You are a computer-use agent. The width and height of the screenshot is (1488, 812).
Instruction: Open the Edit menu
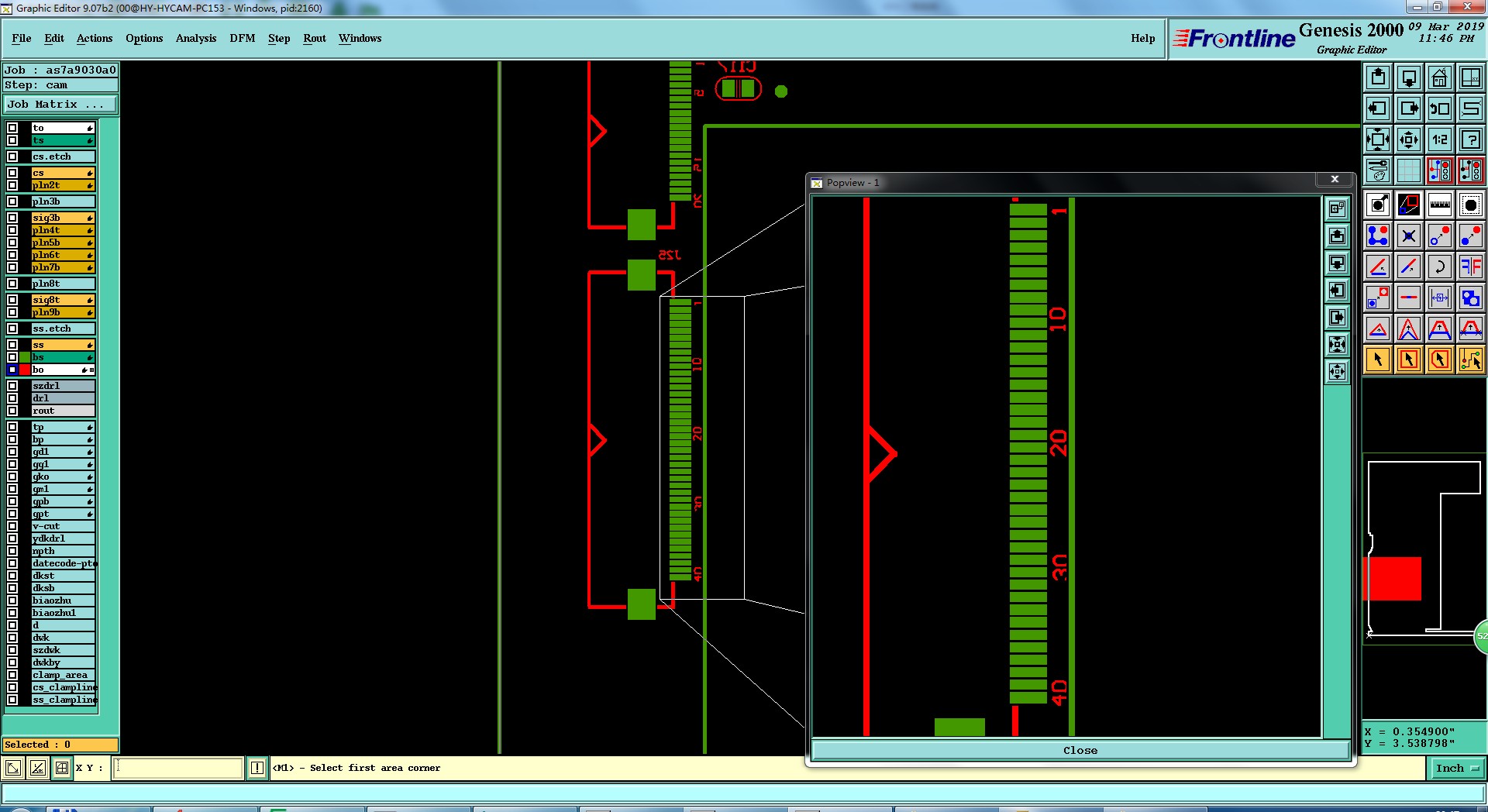(54, 38)
